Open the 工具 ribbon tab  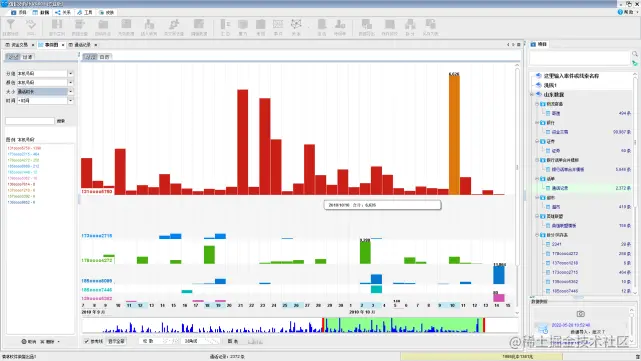point(85,12)
